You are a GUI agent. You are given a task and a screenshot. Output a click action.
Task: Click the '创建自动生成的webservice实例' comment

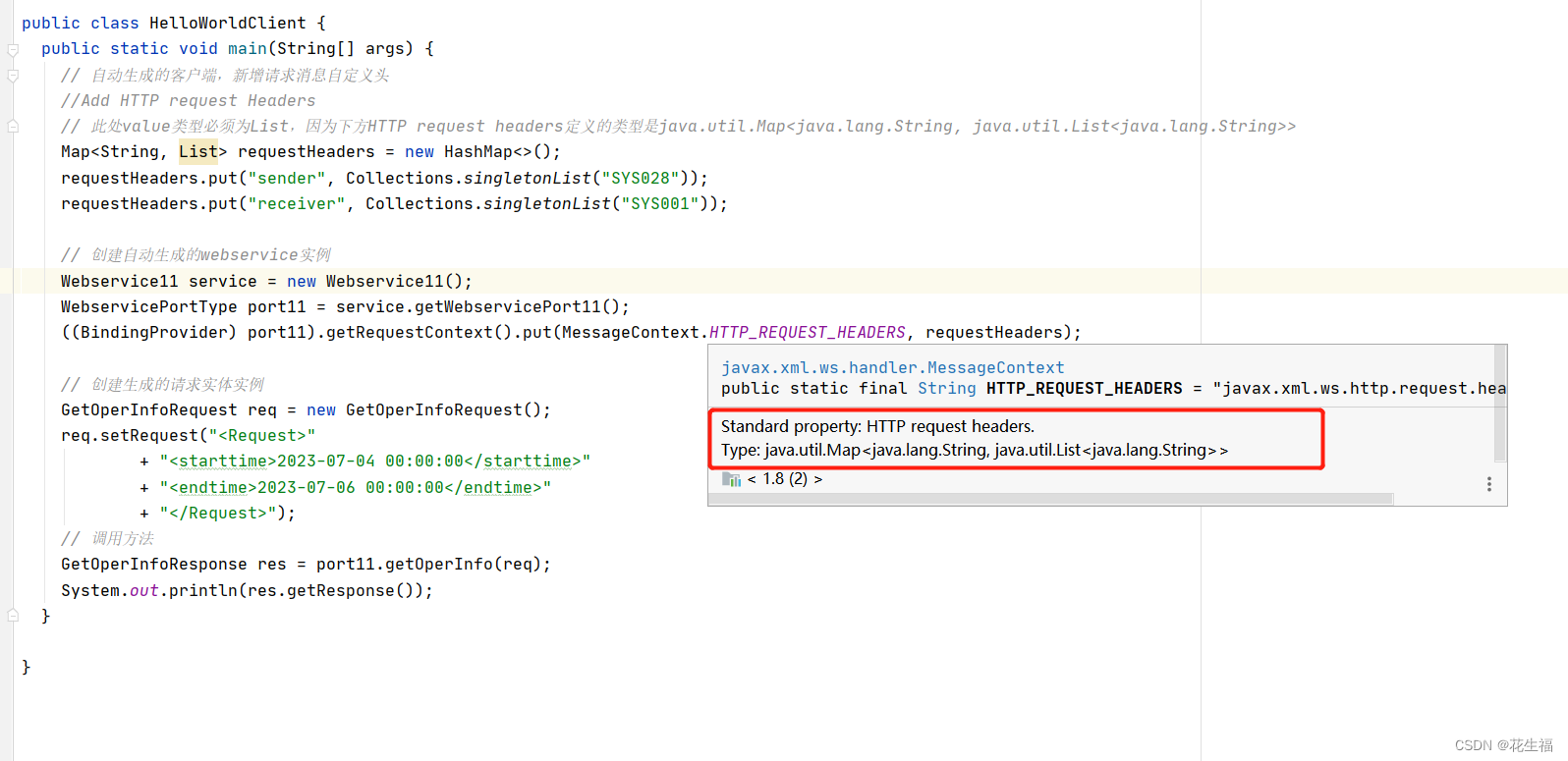(x=196, y=254)
